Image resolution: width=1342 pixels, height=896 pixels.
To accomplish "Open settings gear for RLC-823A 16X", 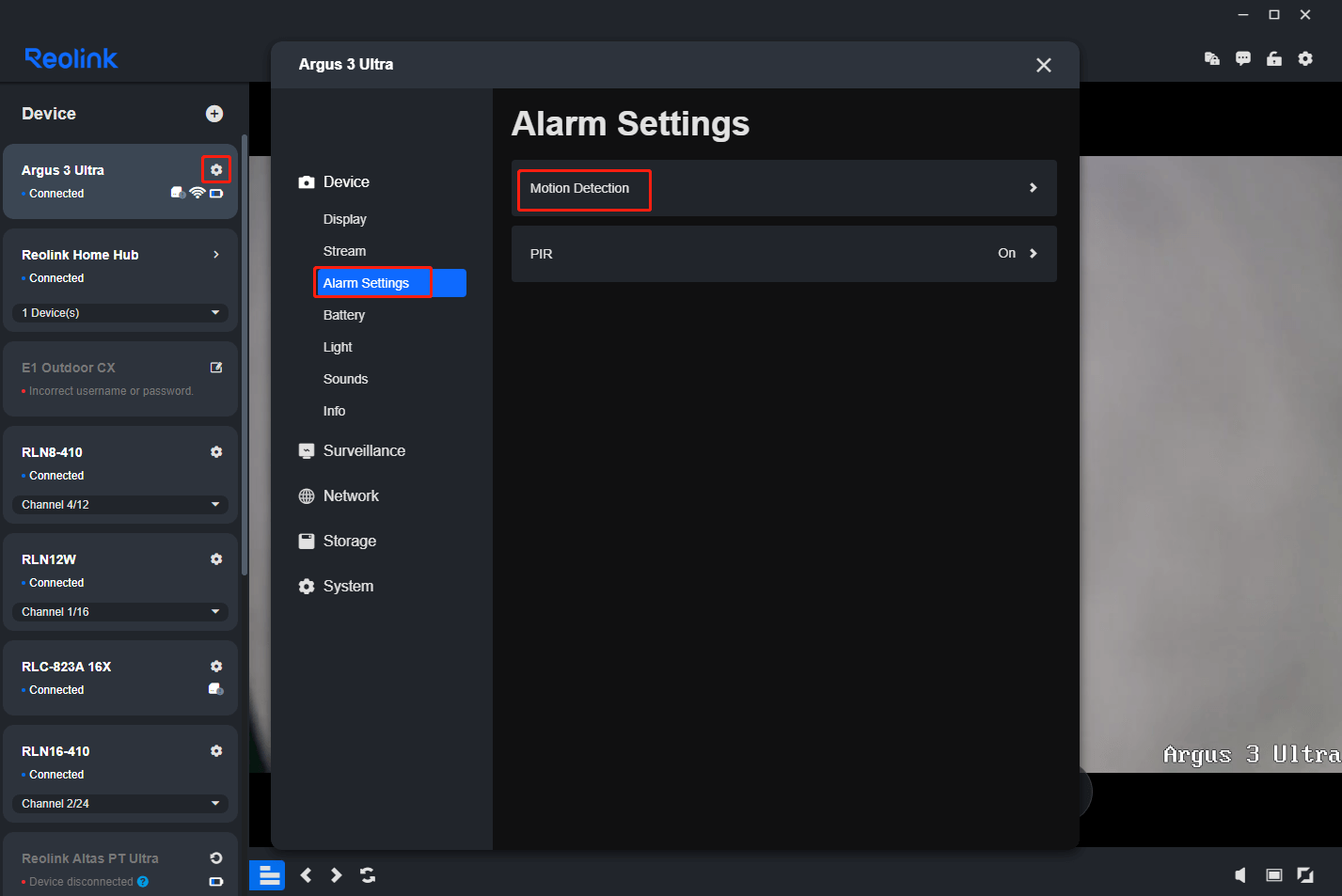I will tap(216, 666).
